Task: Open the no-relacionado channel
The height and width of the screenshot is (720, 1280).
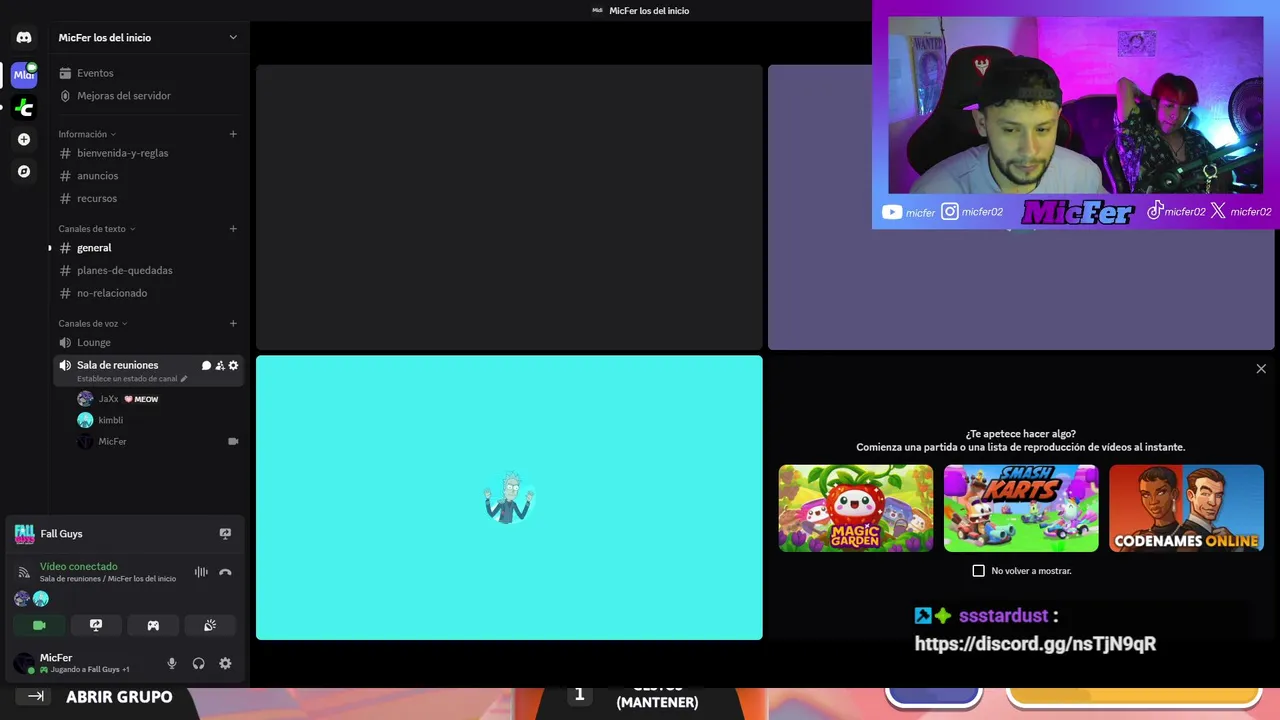Action: pos(148,293)
